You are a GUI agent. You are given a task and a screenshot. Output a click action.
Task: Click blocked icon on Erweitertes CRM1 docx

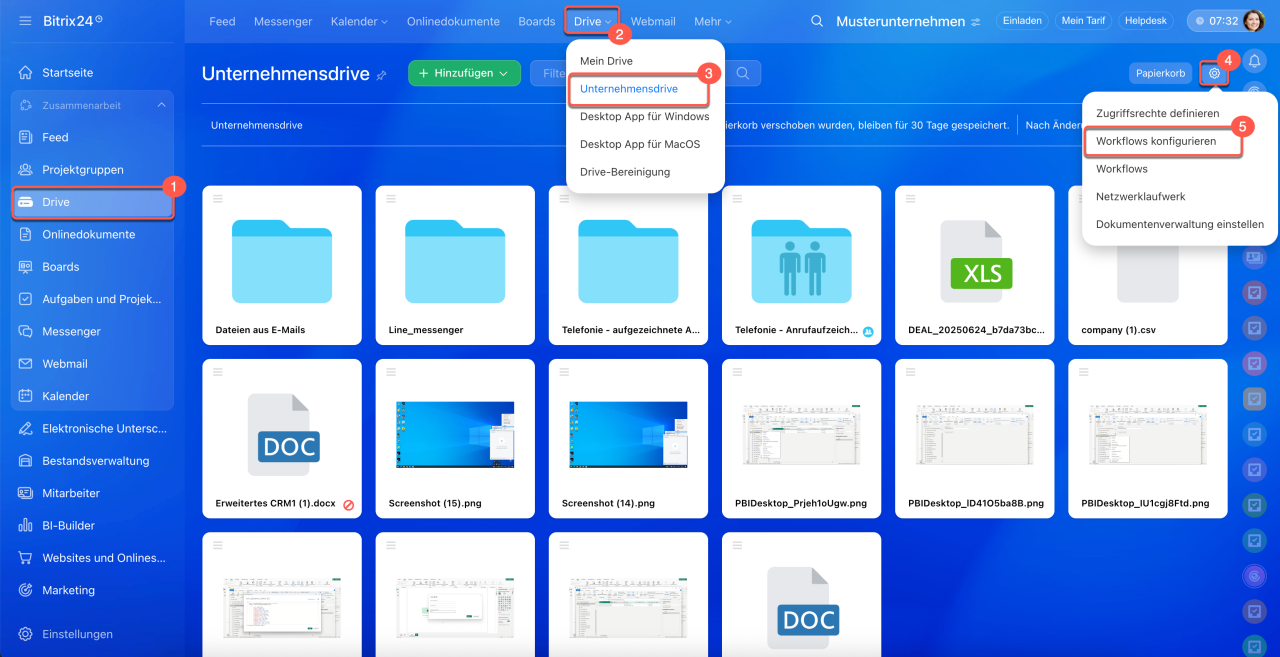click(x=349, y=504)
